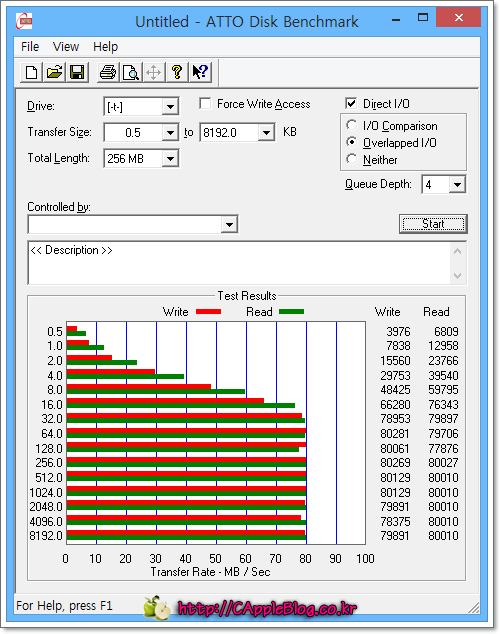Image resolution: width=500 pixels, height=634 pixels.
Task: Open the Queue Depth dropdown
Action: [457, 185]
